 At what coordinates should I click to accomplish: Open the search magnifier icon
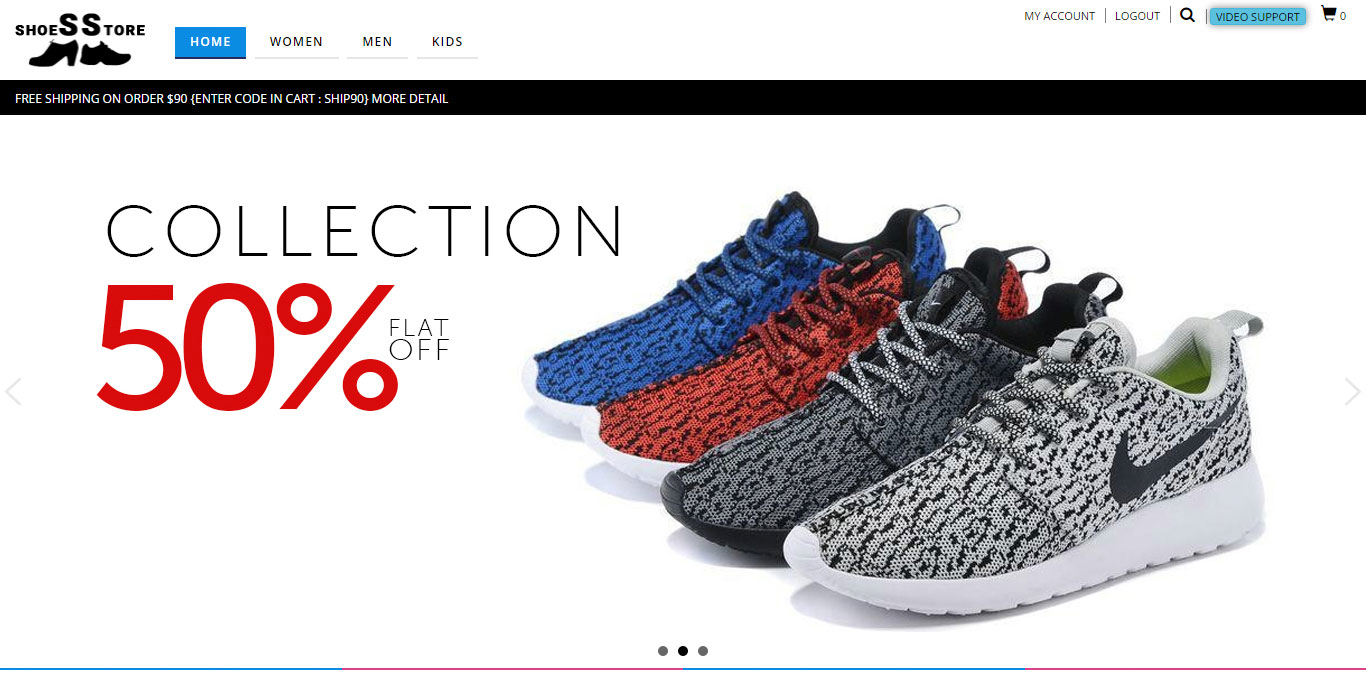(1187, 15)
